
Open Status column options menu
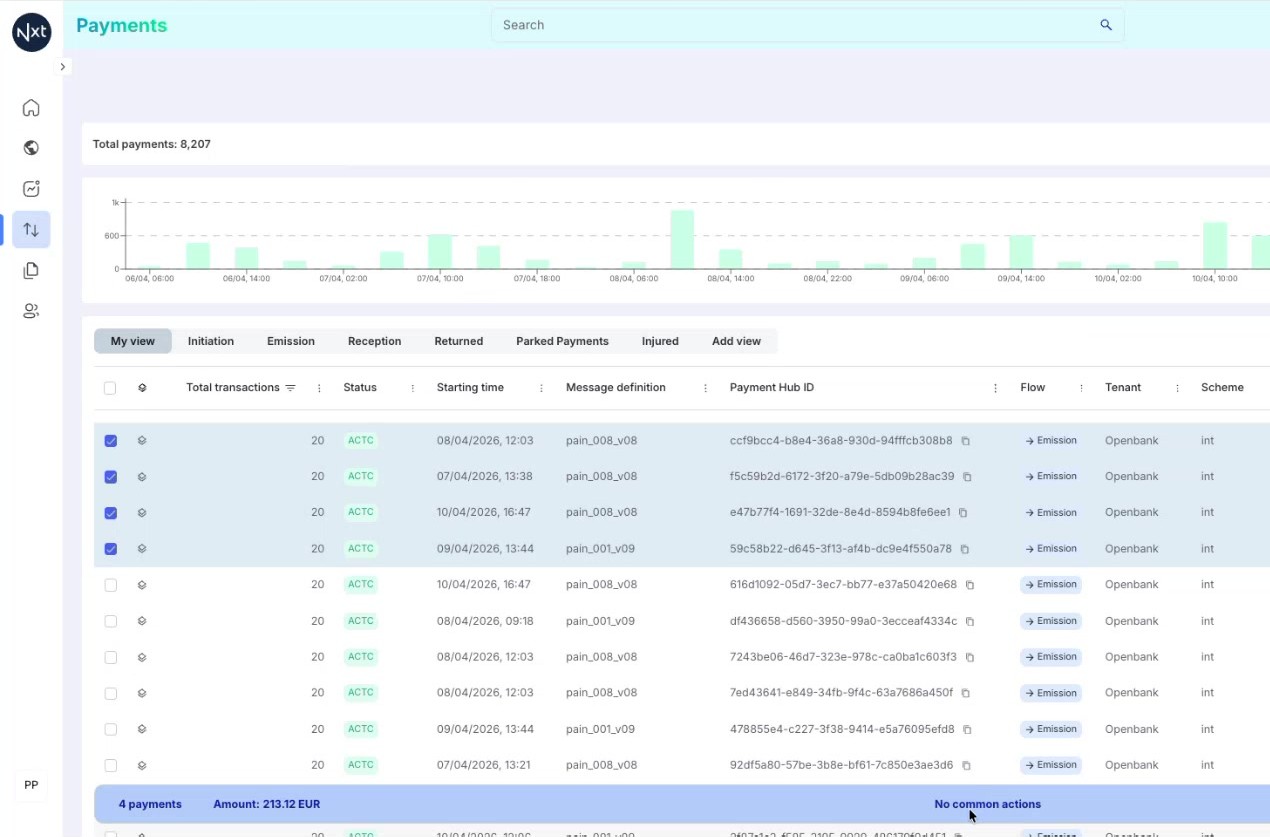click(x=412, y=388)
